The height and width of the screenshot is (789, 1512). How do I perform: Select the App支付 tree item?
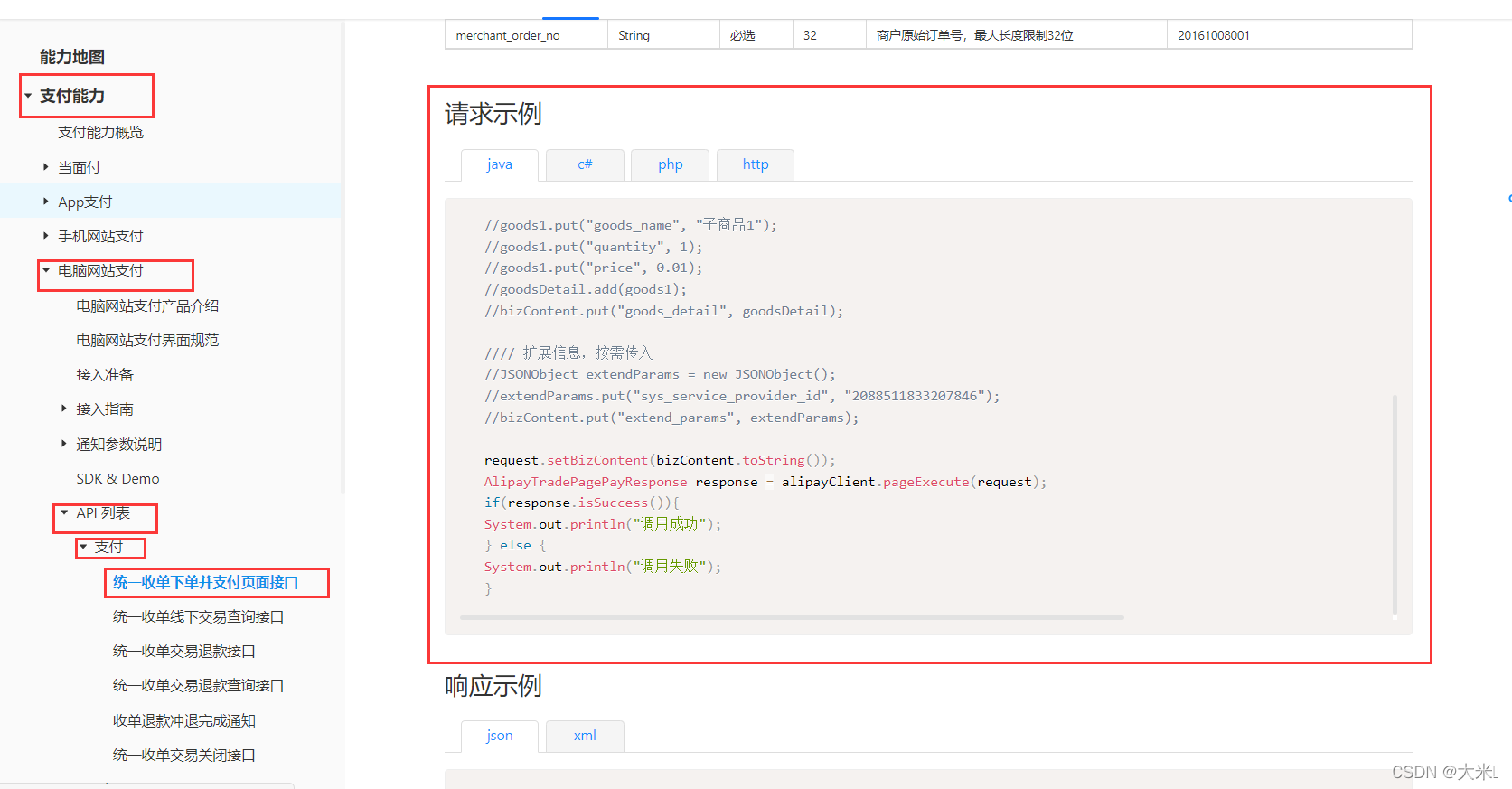85,202
